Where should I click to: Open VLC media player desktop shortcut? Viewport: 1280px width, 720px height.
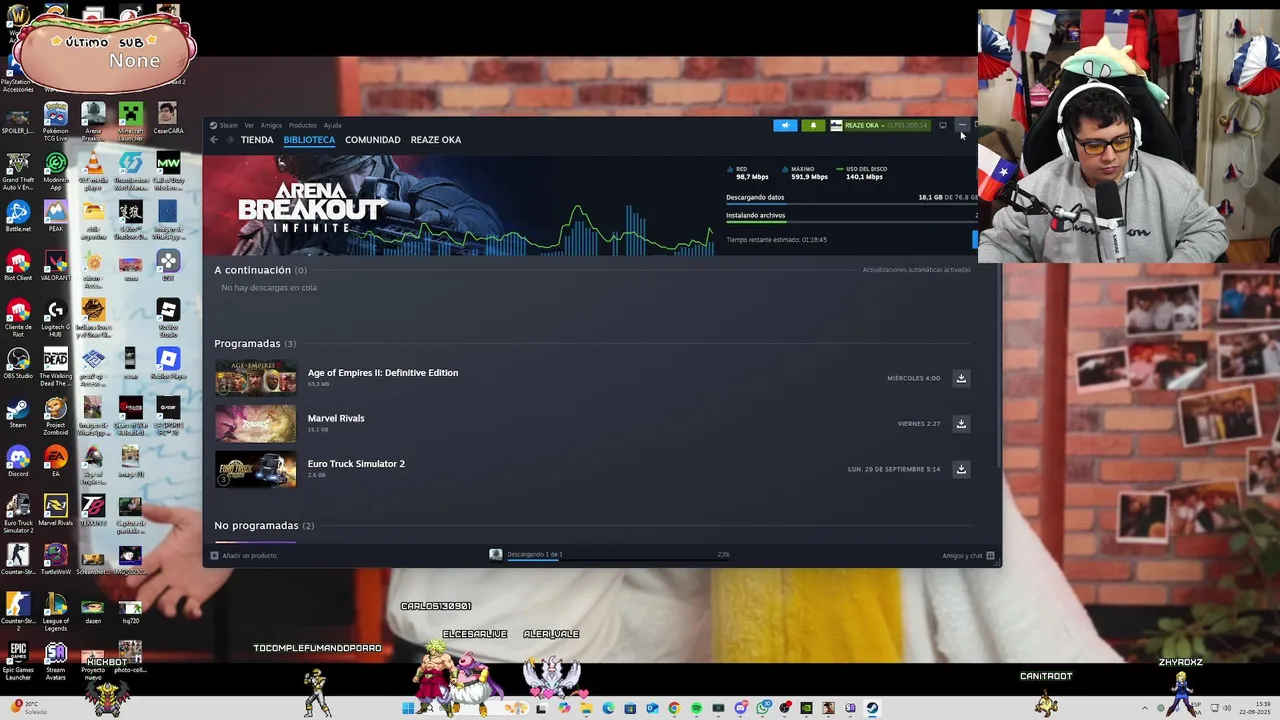[93, 168]
